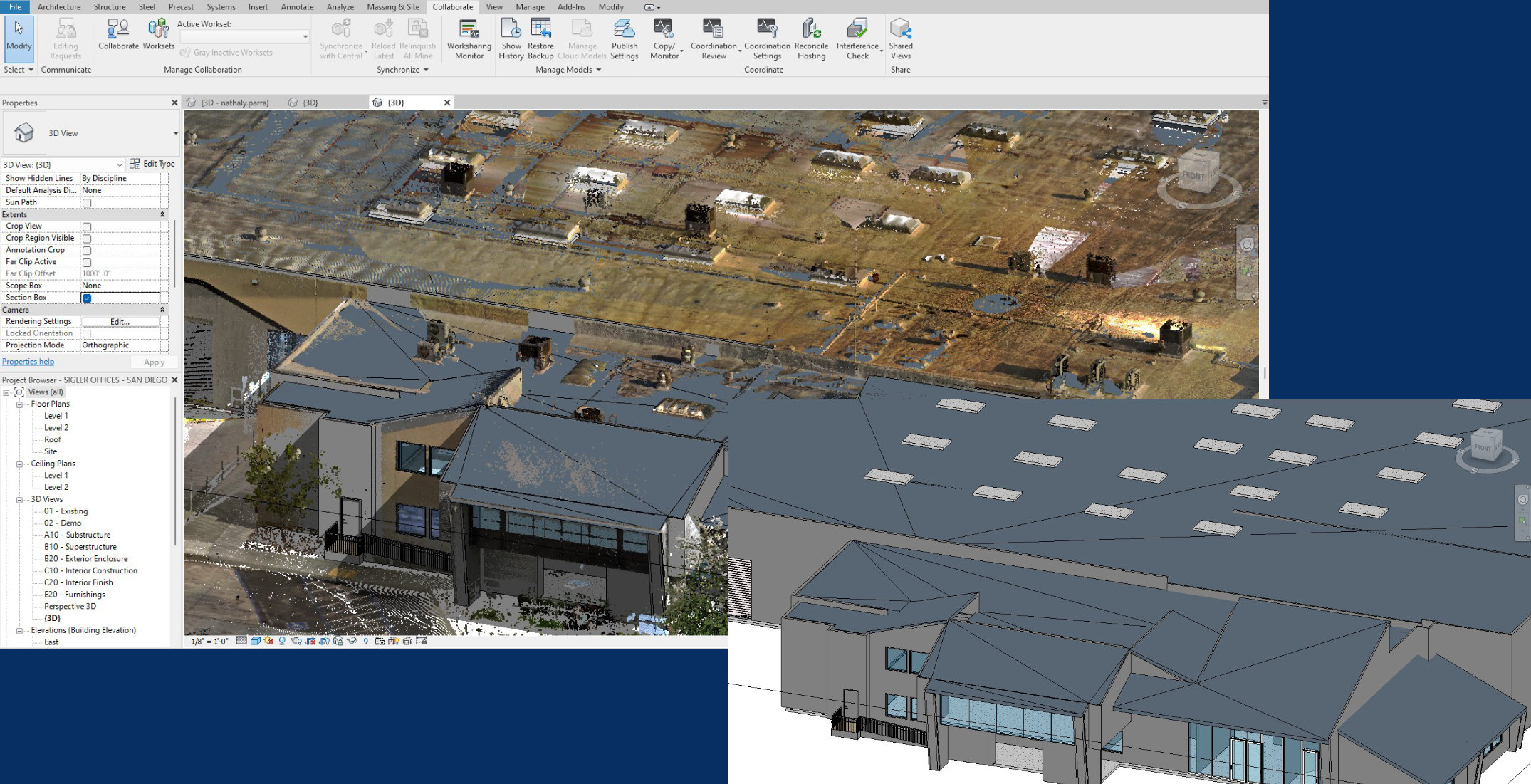Click the Properties help link

click(x=28, y=362)
